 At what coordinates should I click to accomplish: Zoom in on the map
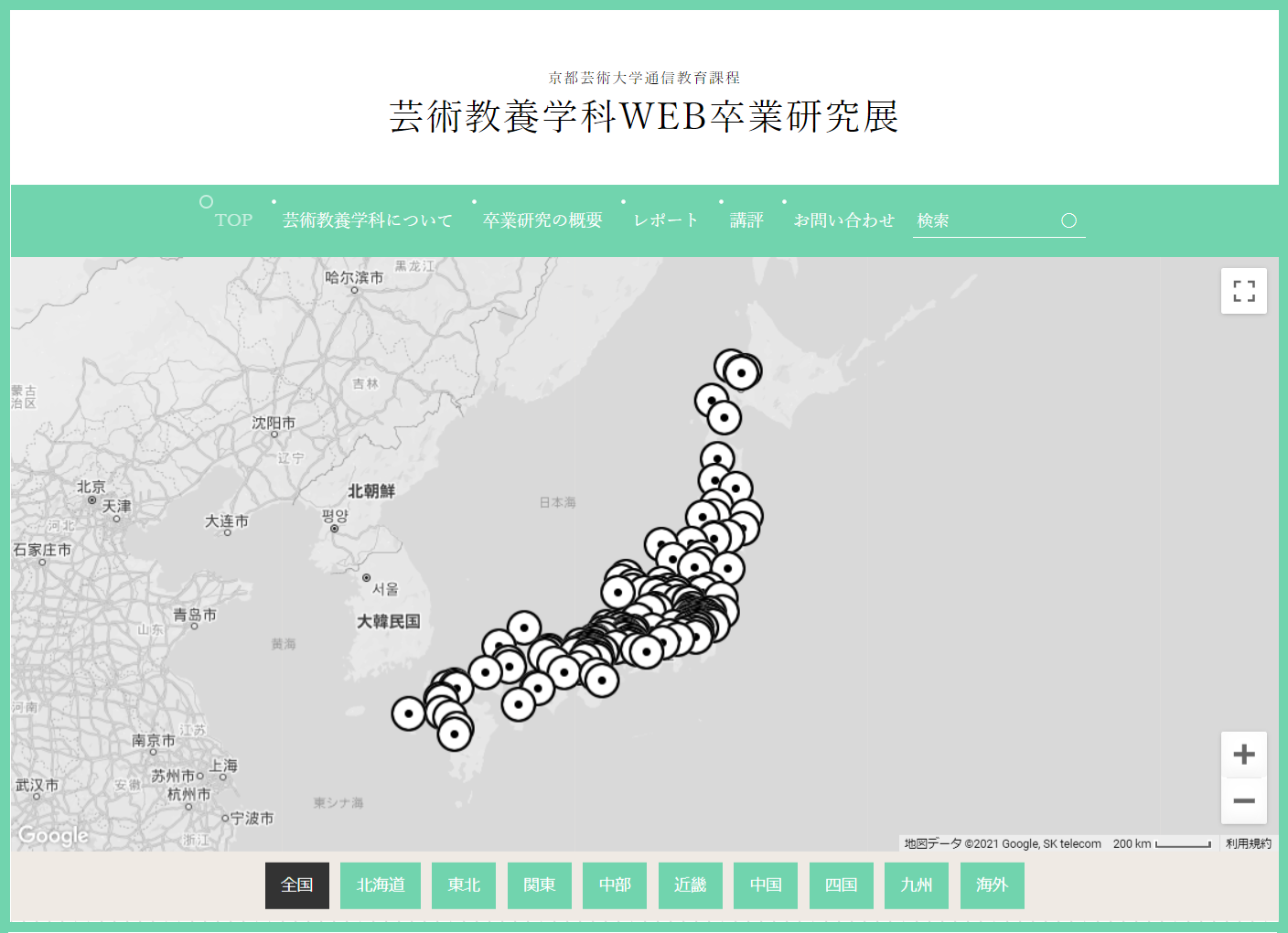click(x=1243, y=755)
